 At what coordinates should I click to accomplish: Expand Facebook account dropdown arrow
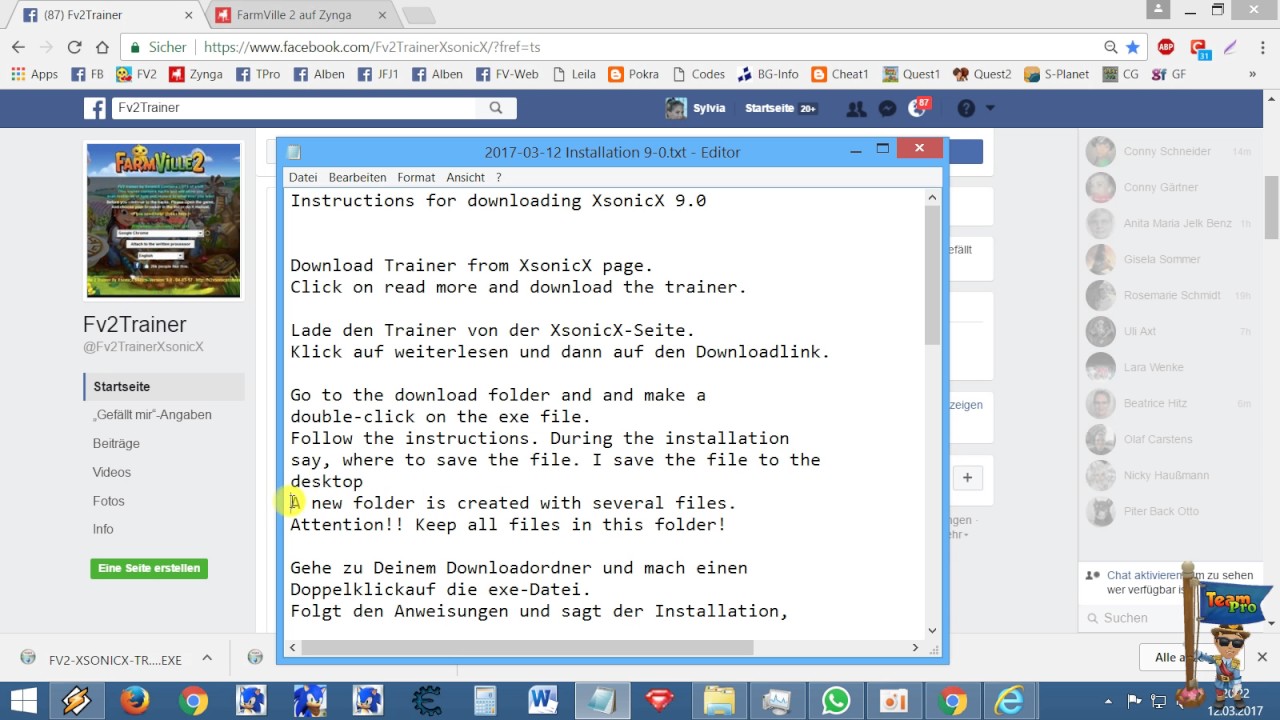point(990,108)
